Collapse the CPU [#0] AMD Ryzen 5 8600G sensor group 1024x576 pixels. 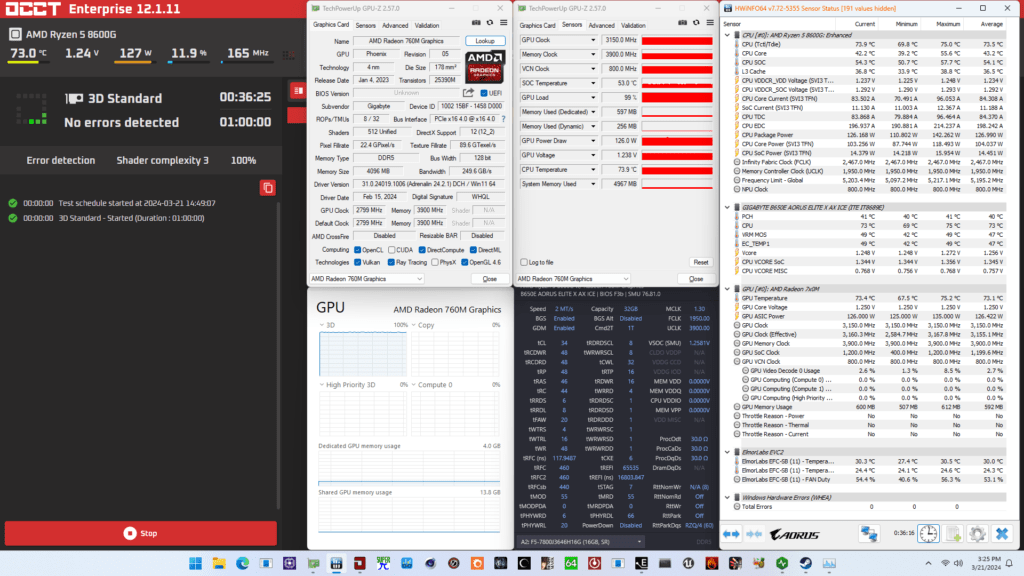(x=728, y=35)
